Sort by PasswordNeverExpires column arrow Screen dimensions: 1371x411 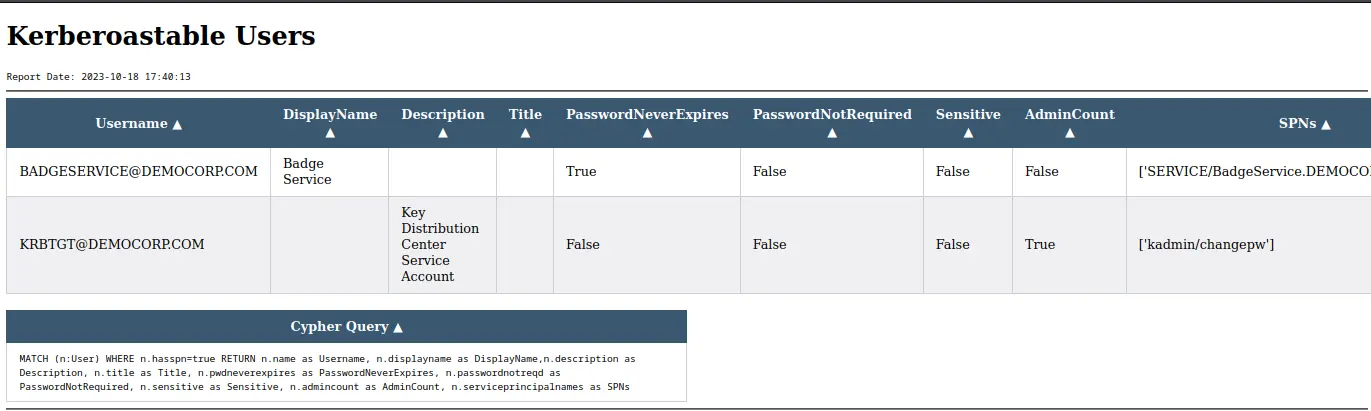647,132
